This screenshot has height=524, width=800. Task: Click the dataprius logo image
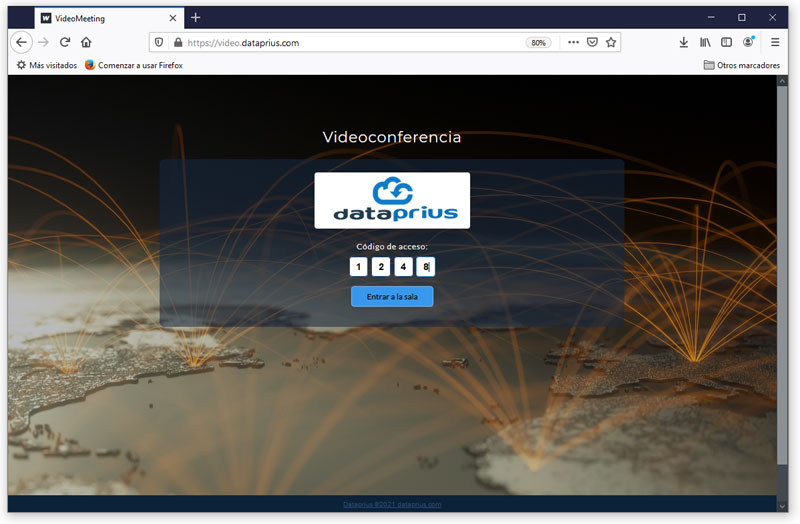[x=392, y=201]
